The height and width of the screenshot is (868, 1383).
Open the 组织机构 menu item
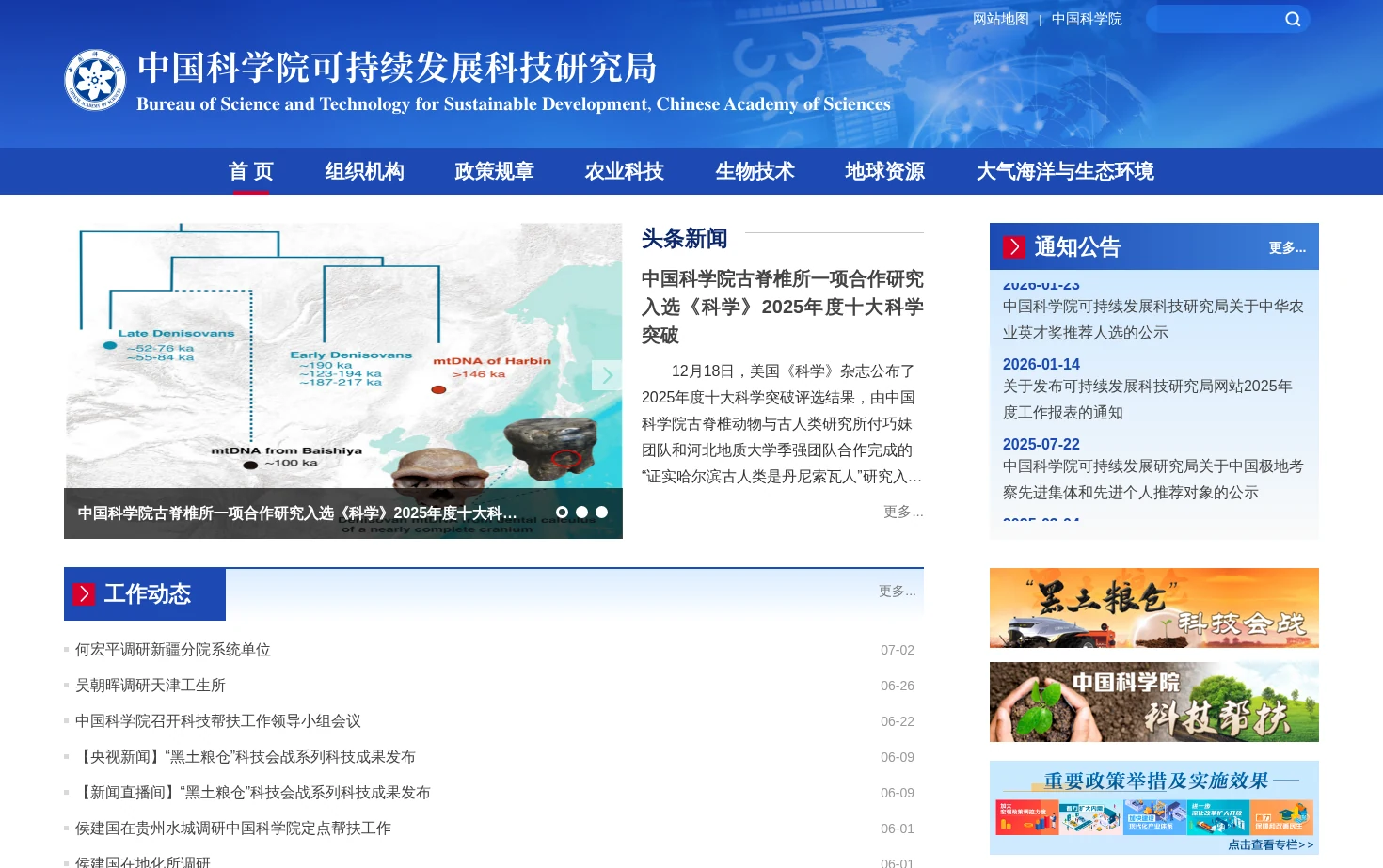point(365,171)
